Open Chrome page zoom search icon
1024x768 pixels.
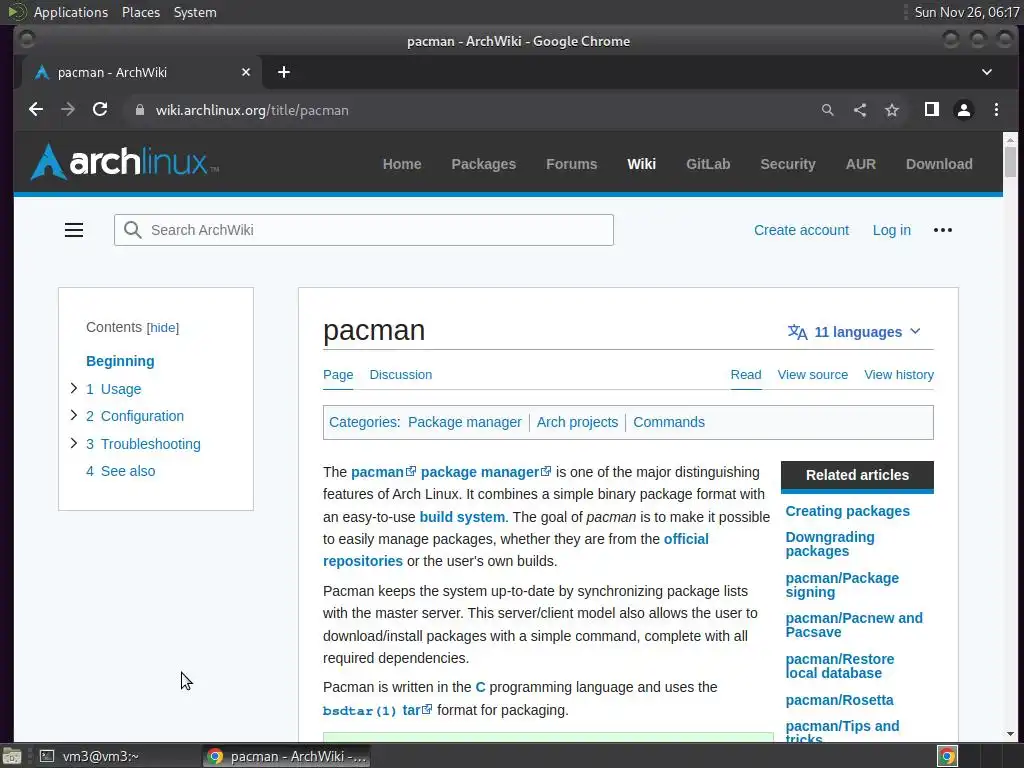tap(827, 110)
